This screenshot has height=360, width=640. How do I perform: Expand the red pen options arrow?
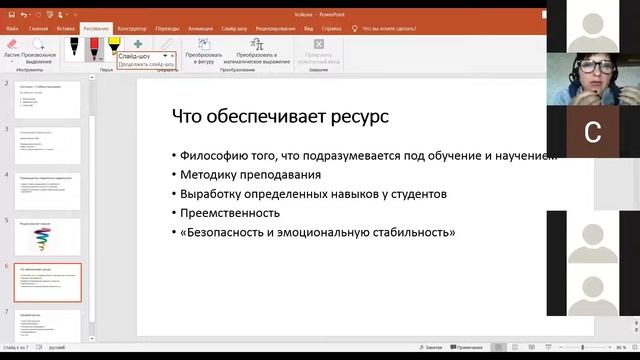[100, 60]
